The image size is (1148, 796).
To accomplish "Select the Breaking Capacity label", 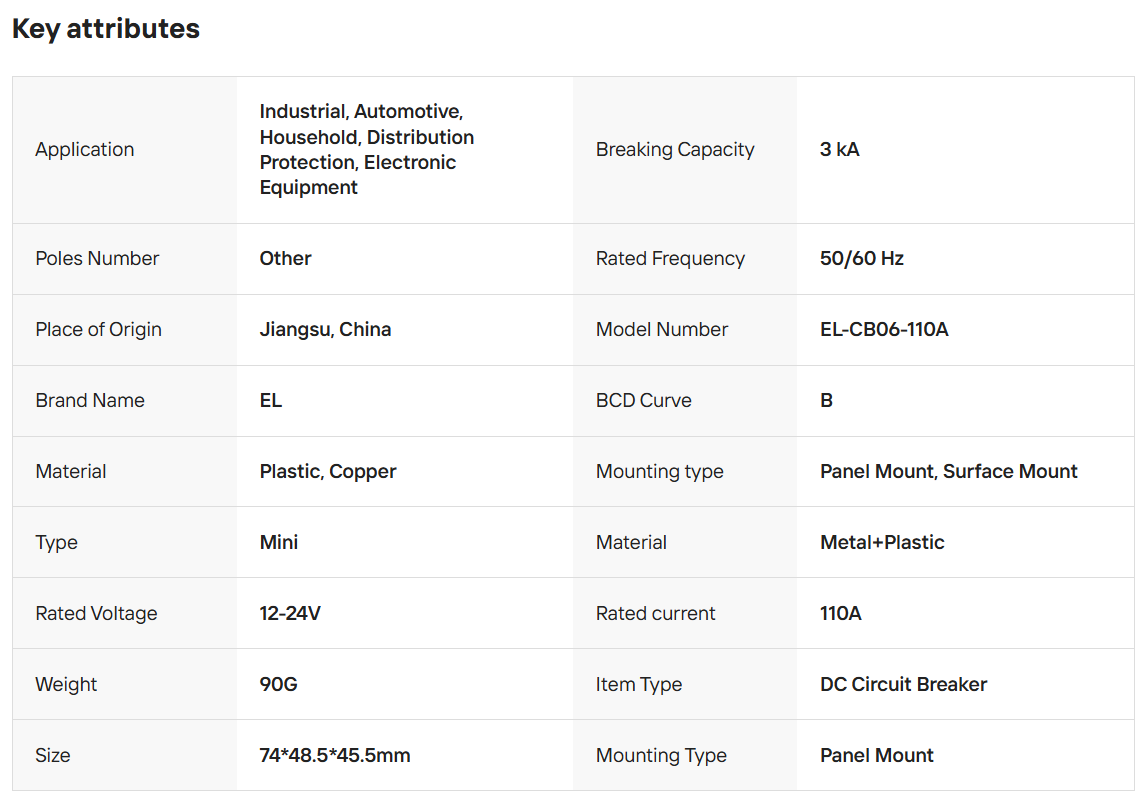I will point(675,150).
